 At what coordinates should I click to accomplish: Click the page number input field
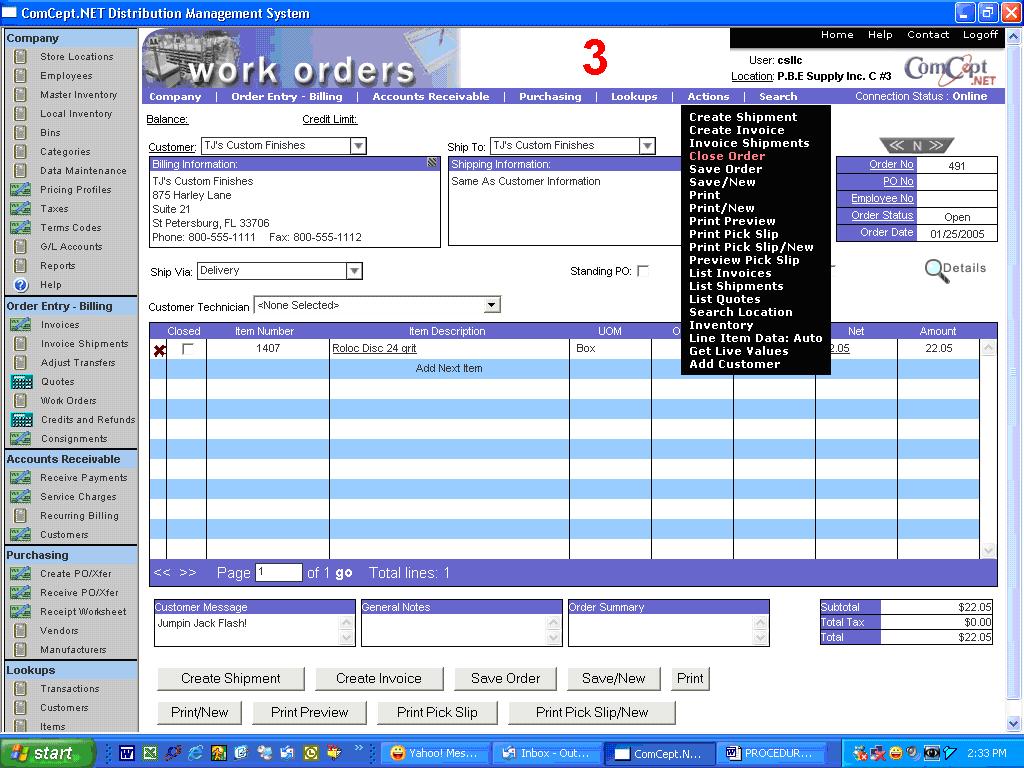coord(278,573)
